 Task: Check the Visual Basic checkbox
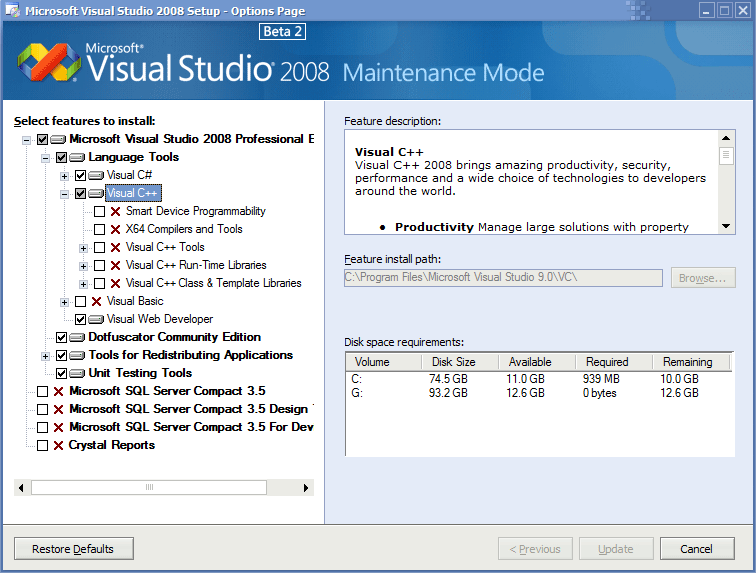tap(81, 301)
